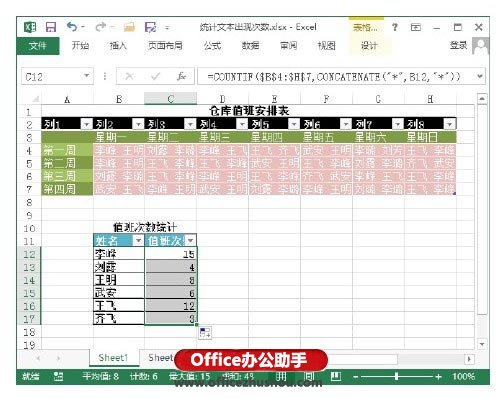The width and height of the screenshot is (502, 398).
Task: Select row 12 header
Action: coord(29,254)
